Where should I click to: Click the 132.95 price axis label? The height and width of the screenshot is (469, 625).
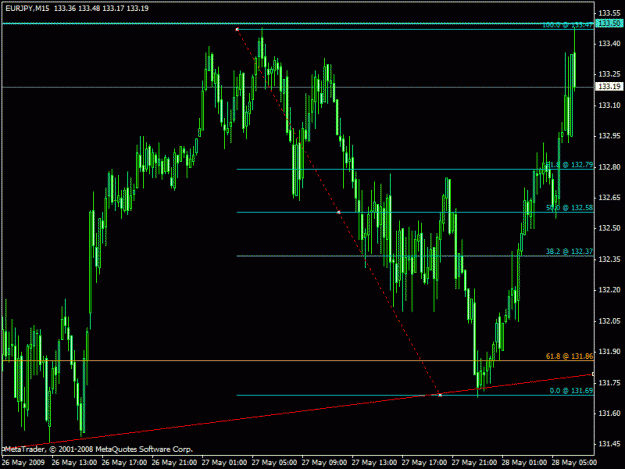coord(609,136)
